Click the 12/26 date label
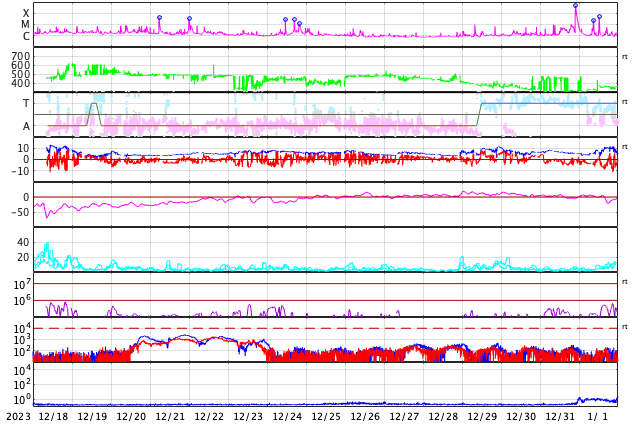Screen dimensions: 634x424 365,416
